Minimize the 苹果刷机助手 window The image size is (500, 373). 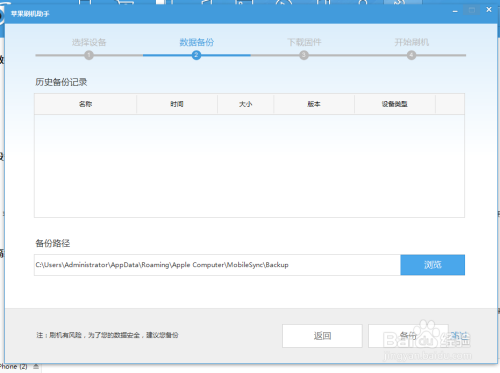click(455, 11)
